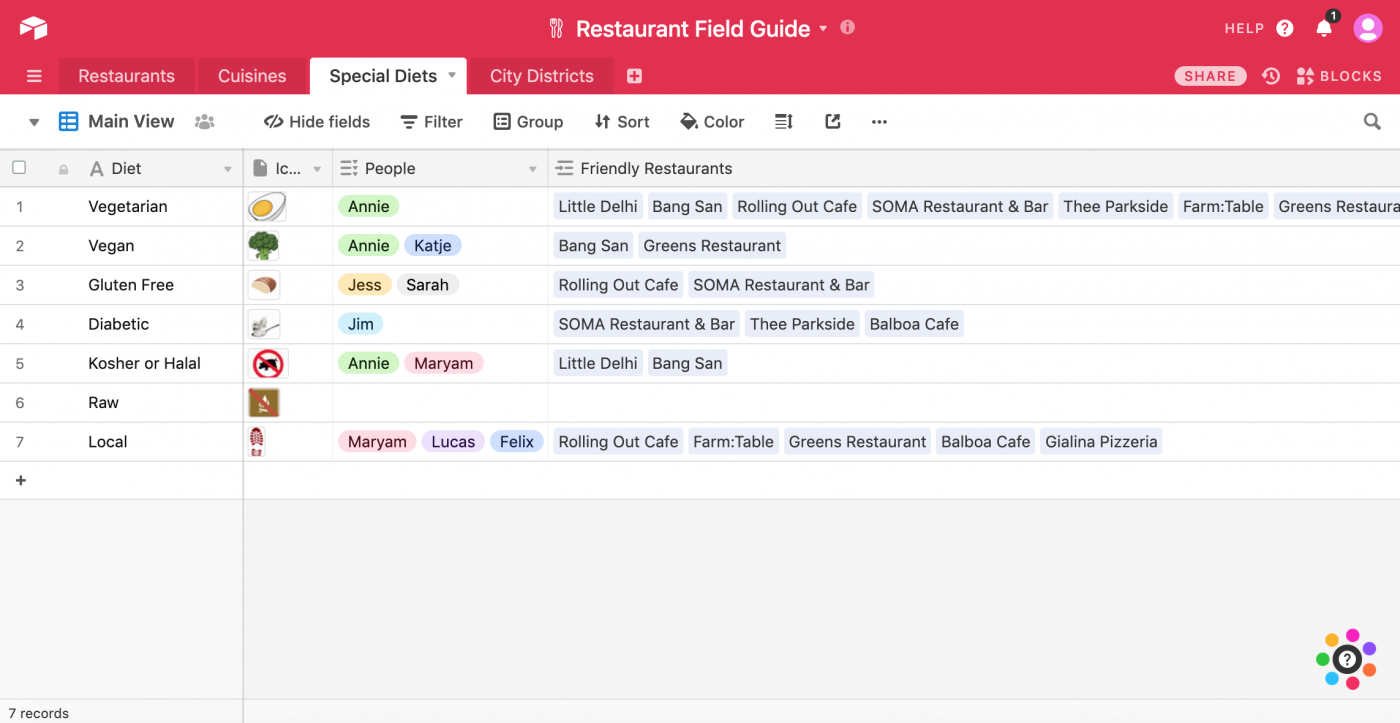Switch to the Cuisines tab
Image resolution: width=1400 pixels, height=723 pixels.
[x=252, y=76]
